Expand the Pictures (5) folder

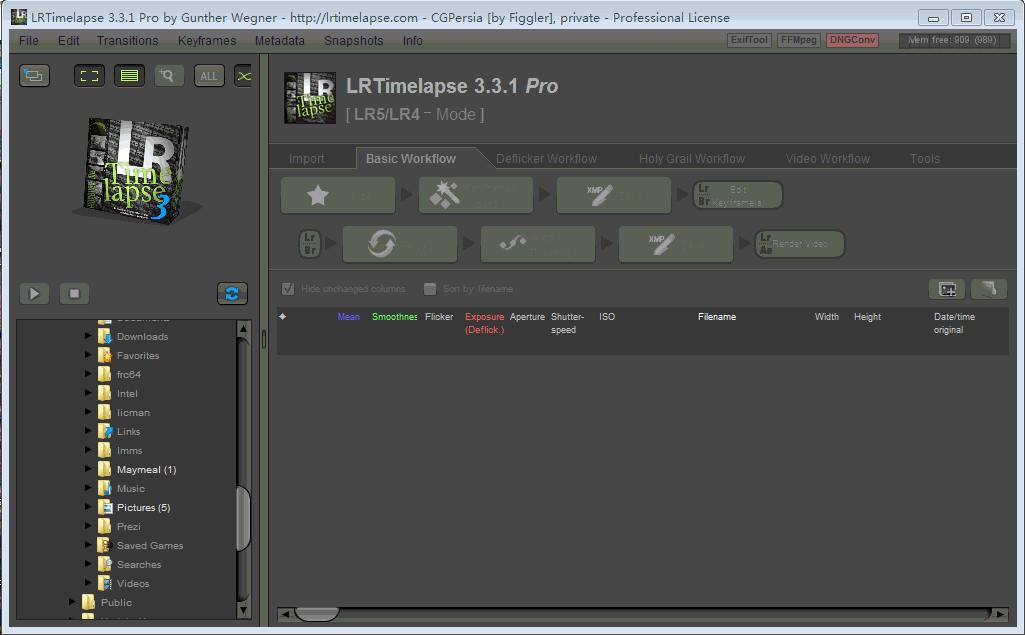[x=88, y=506]
